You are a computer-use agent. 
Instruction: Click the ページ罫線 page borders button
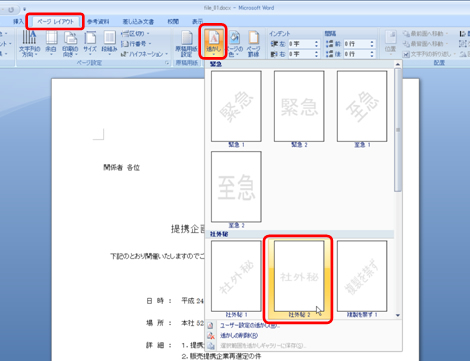pyautogui.click(x=253, y=43)
